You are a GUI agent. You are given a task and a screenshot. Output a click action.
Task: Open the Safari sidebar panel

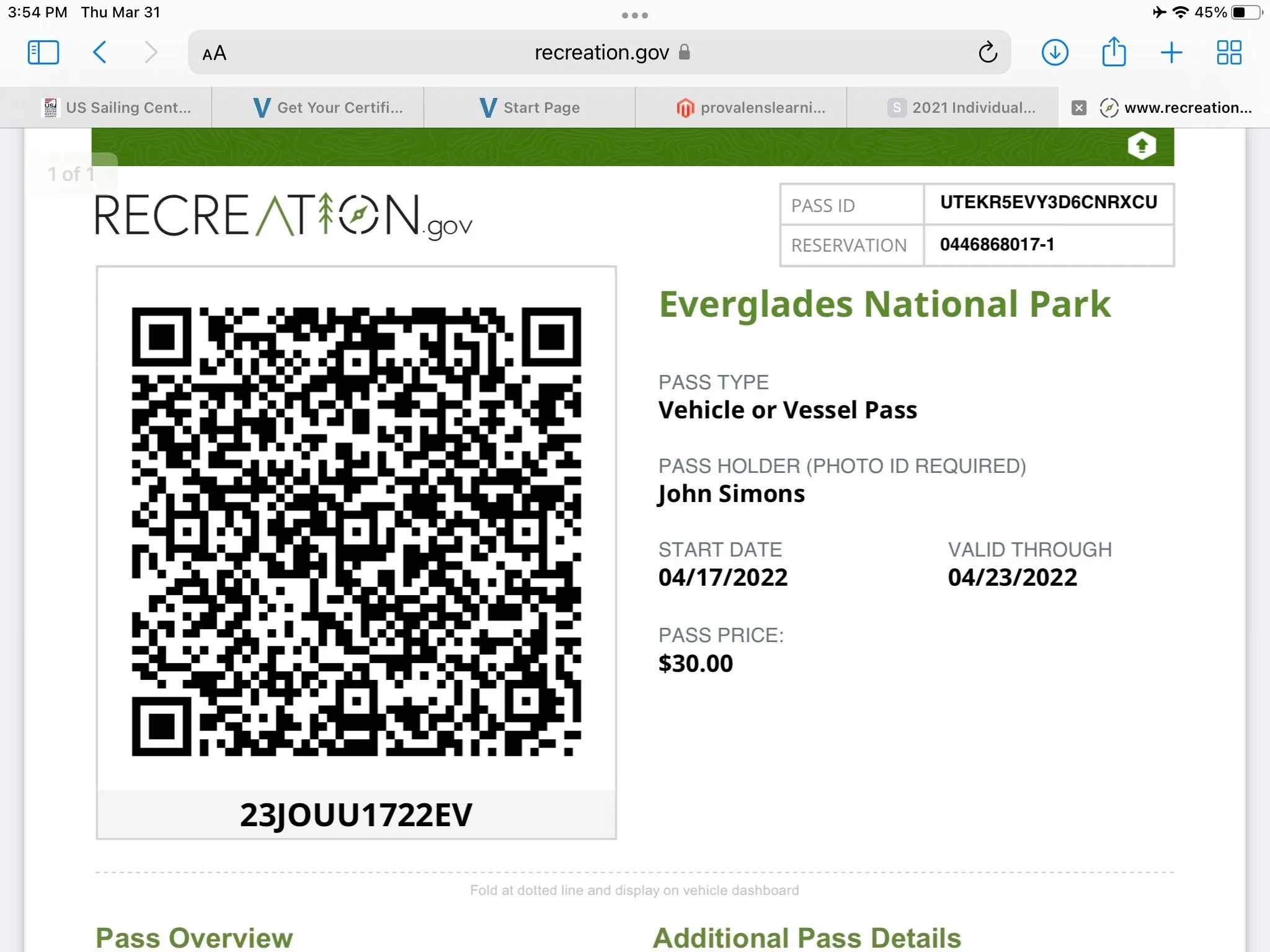tap(43, 53)
